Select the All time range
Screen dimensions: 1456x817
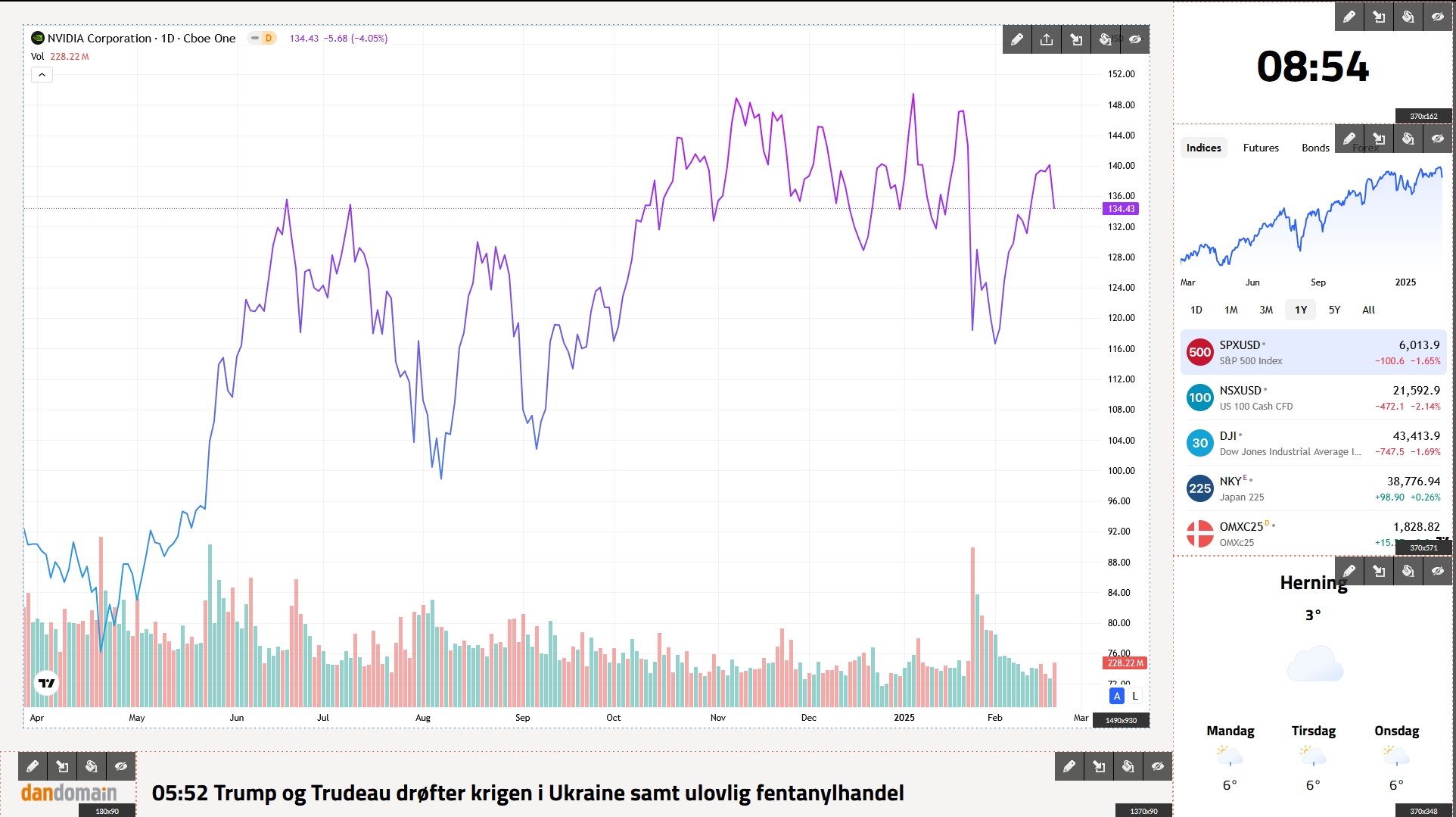[1368, 310]
